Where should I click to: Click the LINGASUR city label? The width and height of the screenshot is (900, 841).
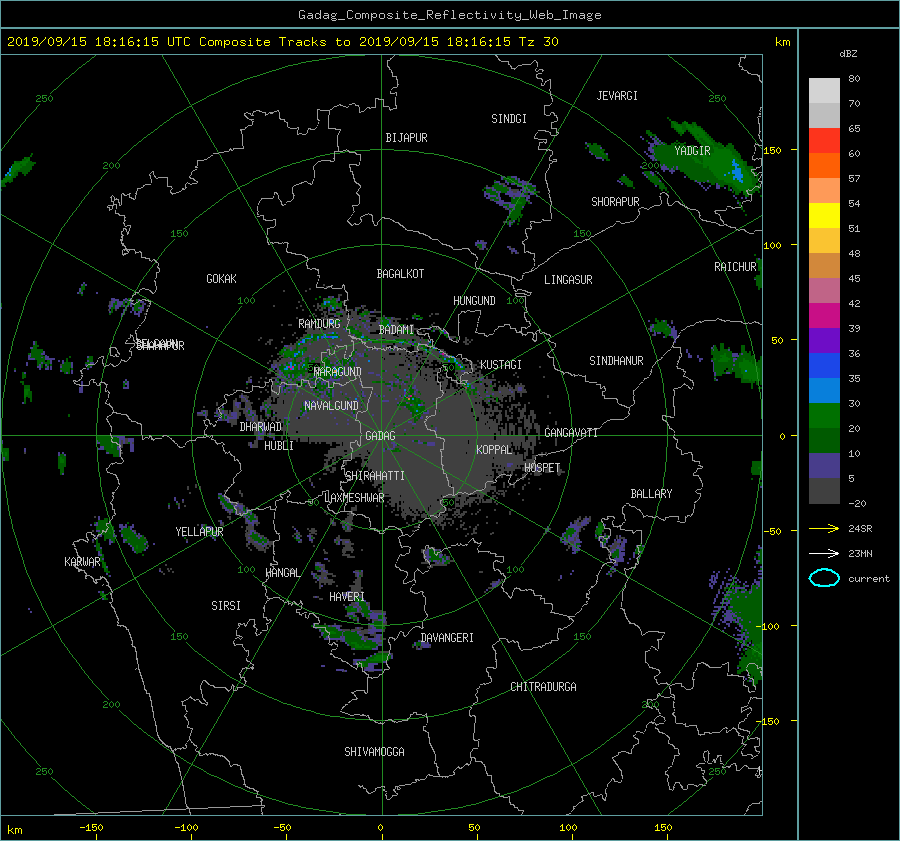[x=568, y=280]
